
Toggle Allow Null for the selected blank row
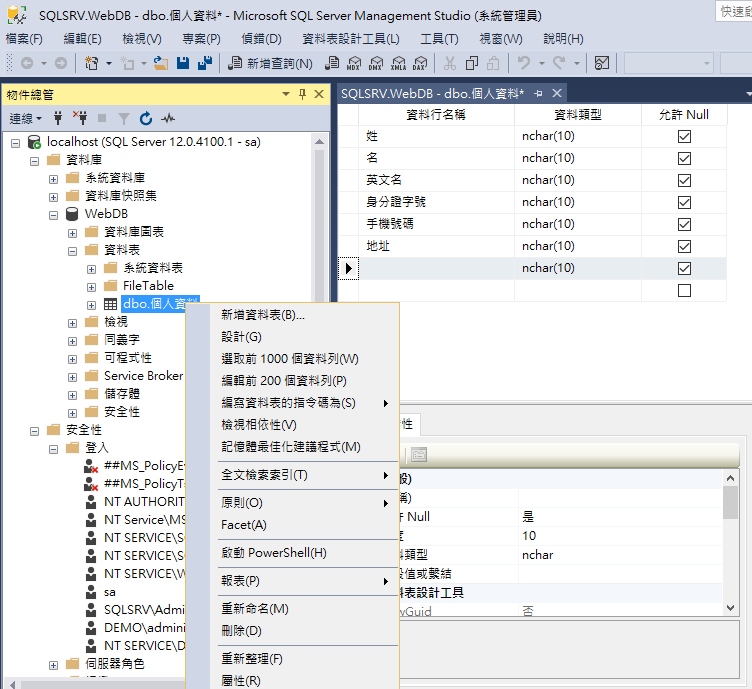tap(684, 269)
